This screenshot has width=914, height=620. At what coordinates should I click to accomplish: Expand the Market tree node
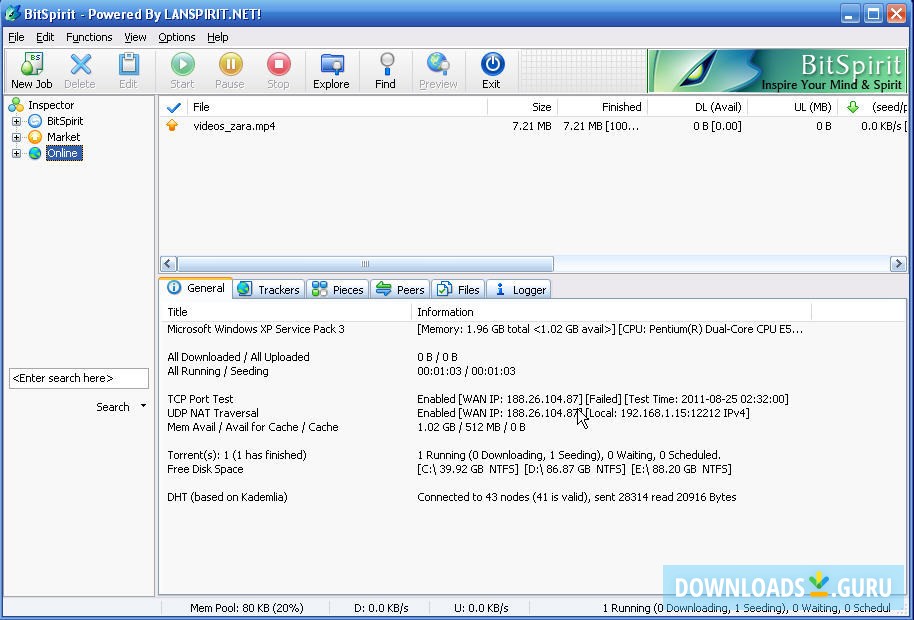click(16, 137)
